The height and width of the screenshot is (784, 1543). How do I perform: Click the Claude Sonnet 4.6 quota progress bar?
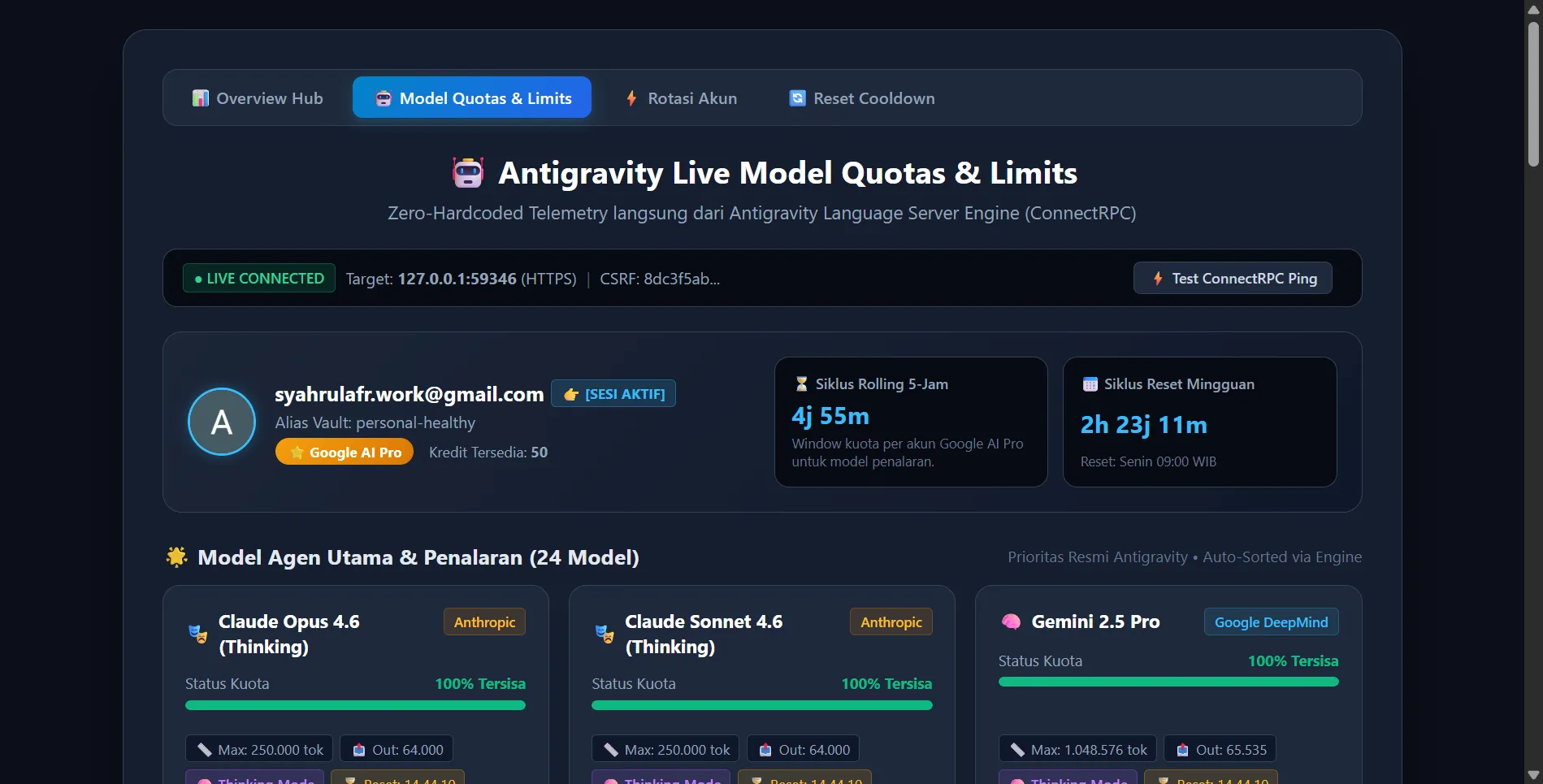[x=762, y=705]
